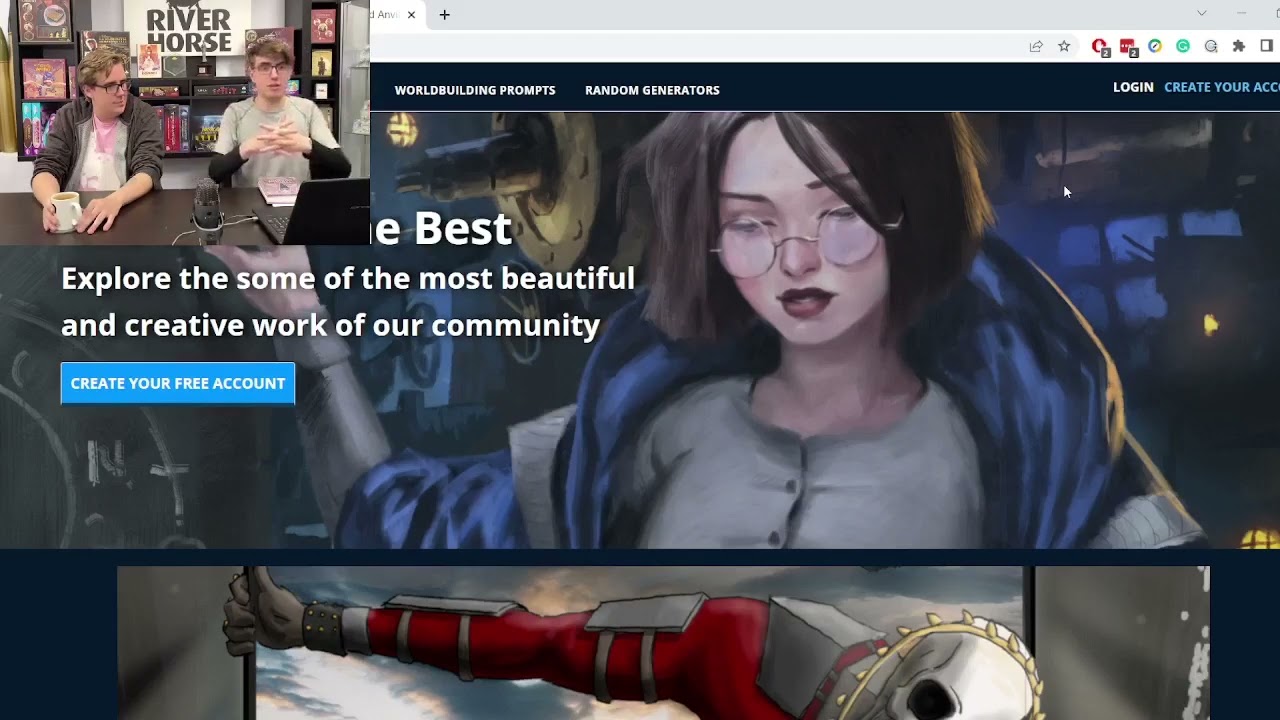This screenshot has height=720, width=1280.
Task: Open a new browser tab
Action: tap(445, 15)
